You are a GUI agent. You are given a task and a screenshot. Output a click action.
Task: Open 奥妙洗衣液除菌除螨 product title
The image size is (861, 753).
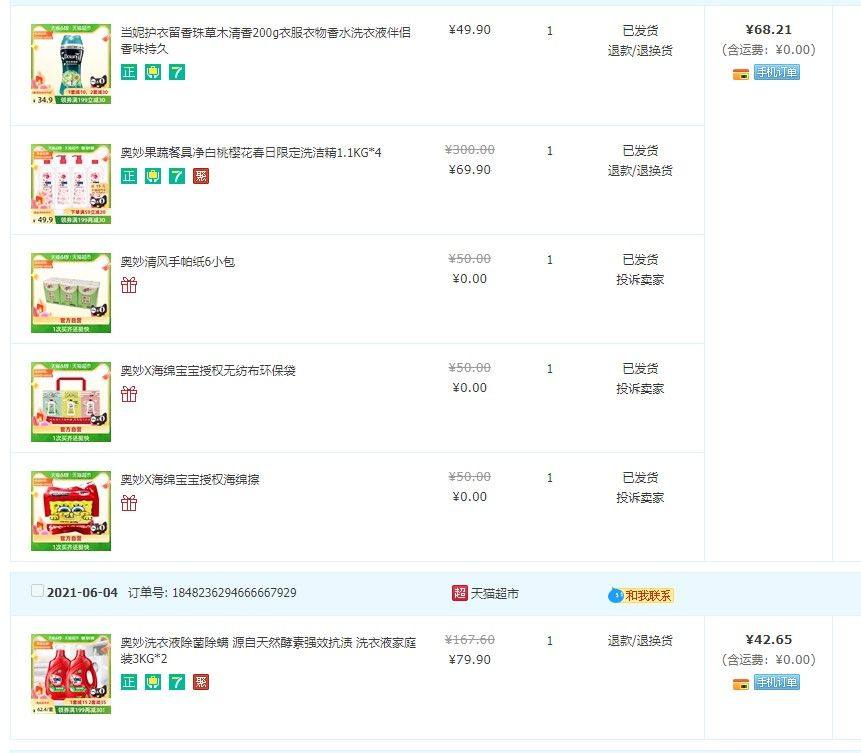tap(269, 650)
